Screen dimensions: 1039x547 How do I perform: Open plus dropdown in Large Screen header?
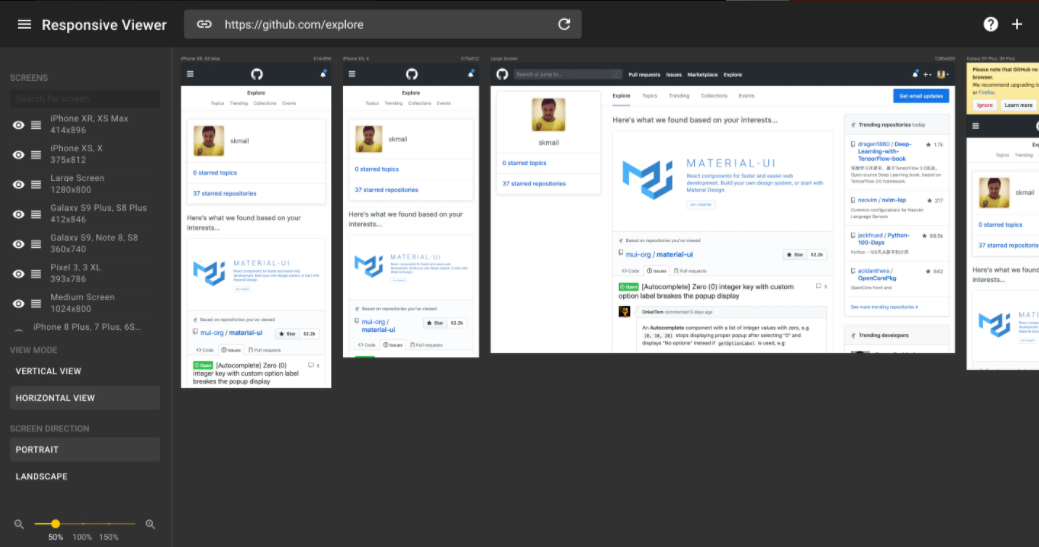927,75
